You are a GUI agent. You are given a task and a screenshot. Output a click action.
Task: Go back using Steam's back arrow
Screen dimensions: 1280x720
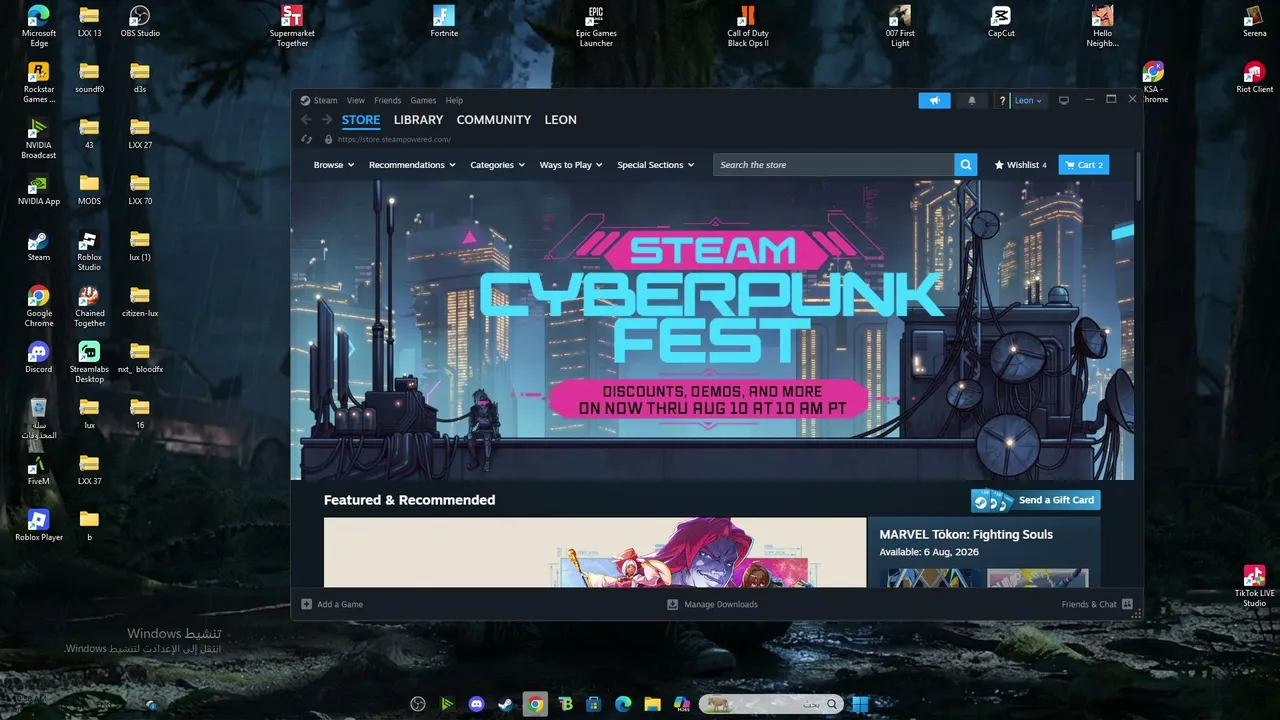[307, 120]
